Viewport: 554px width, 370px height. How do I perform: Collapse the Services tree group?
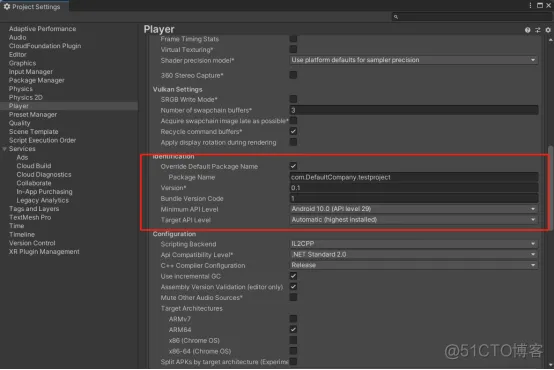coord(4,149)
